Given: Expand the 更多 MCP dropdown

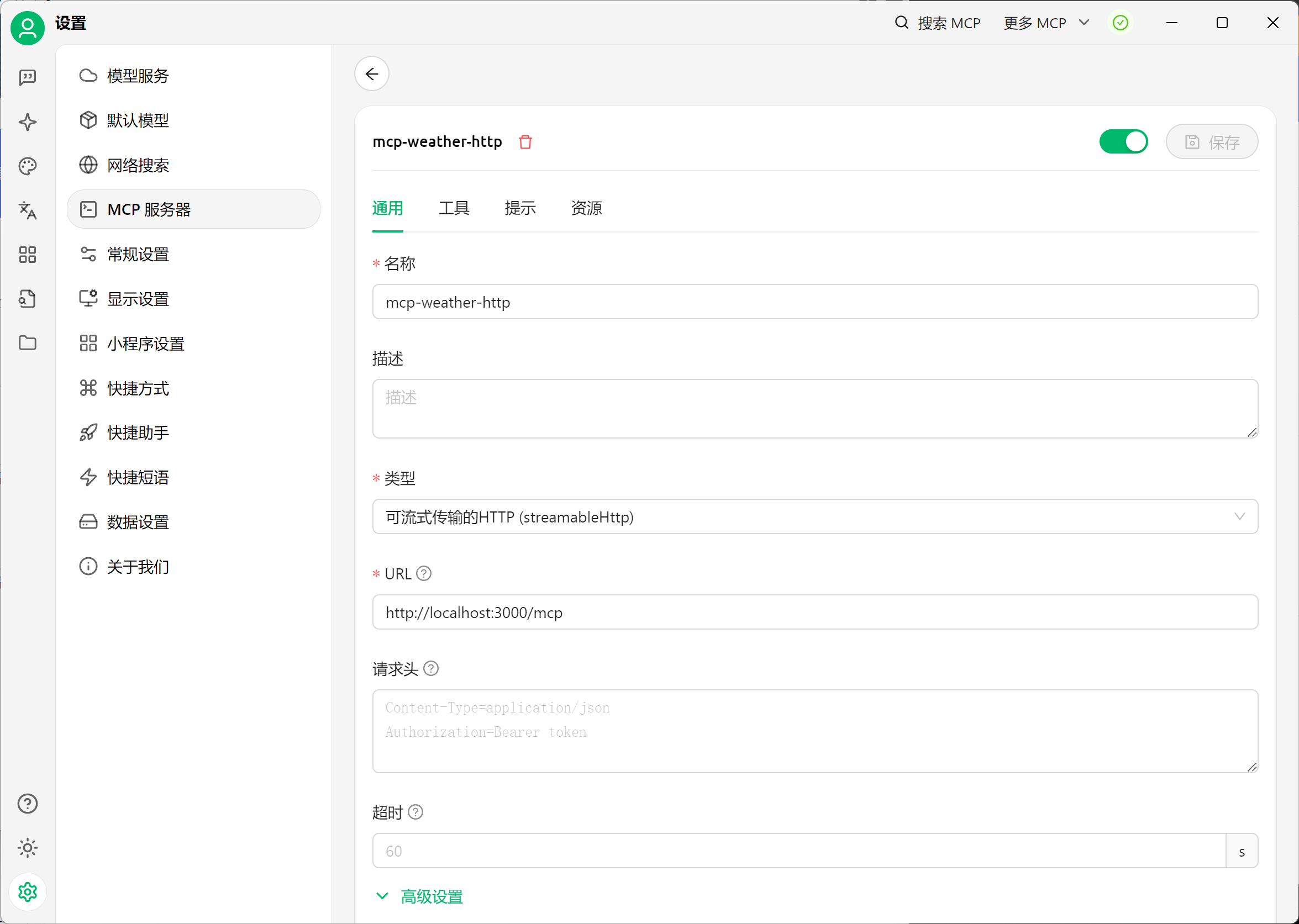Looking at the screenshot, I should click(1046, 23).
